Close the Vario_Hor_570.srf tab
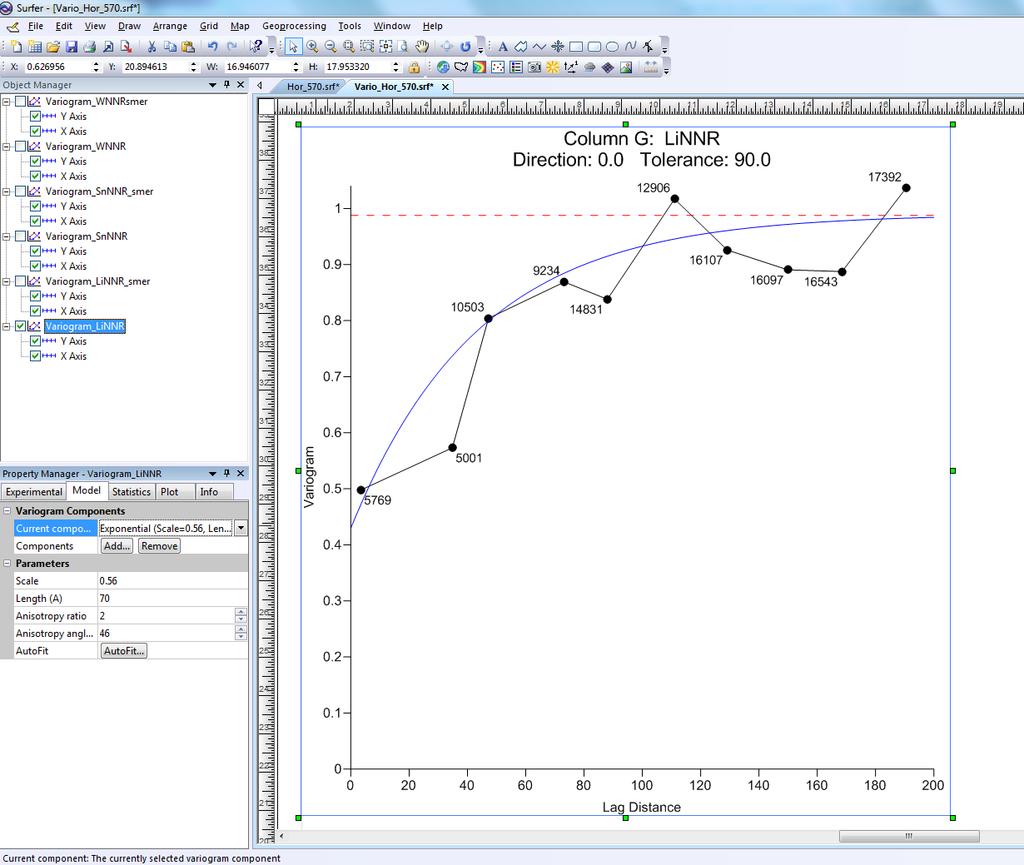 point(445,87)
